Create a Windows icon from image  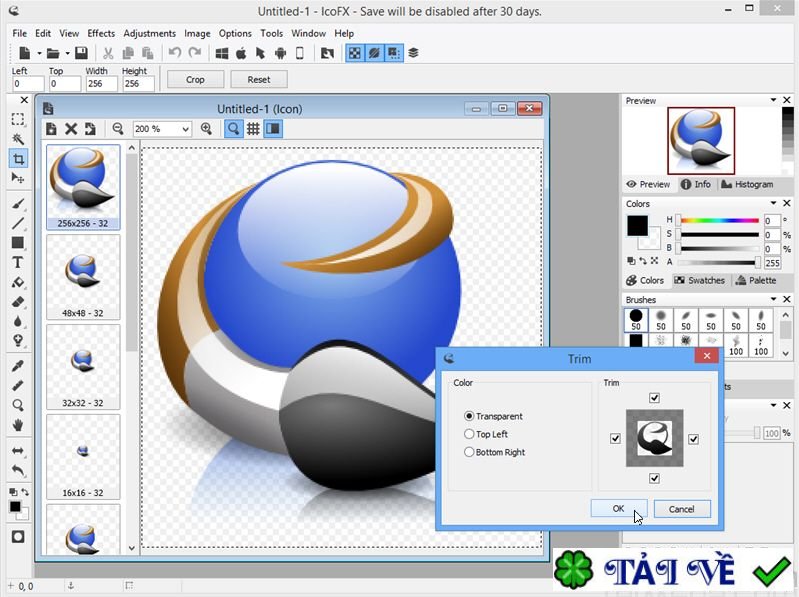click(x=222, y=53)
